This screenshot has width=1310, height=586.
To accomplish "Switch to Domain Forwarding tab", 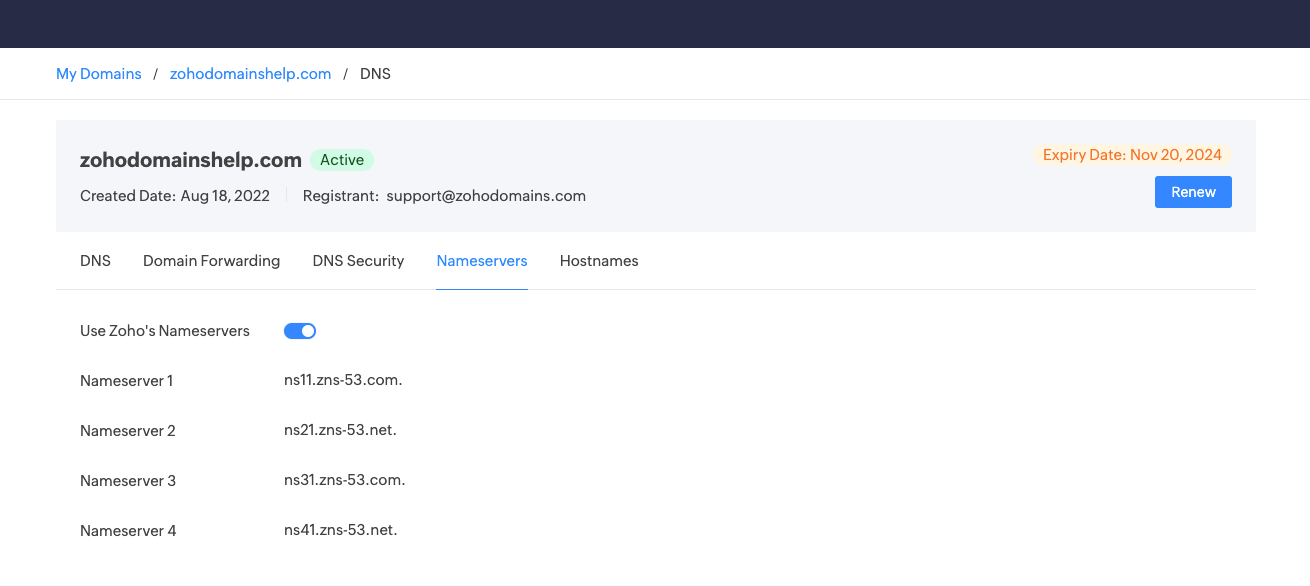I will [x=211, y=261].
